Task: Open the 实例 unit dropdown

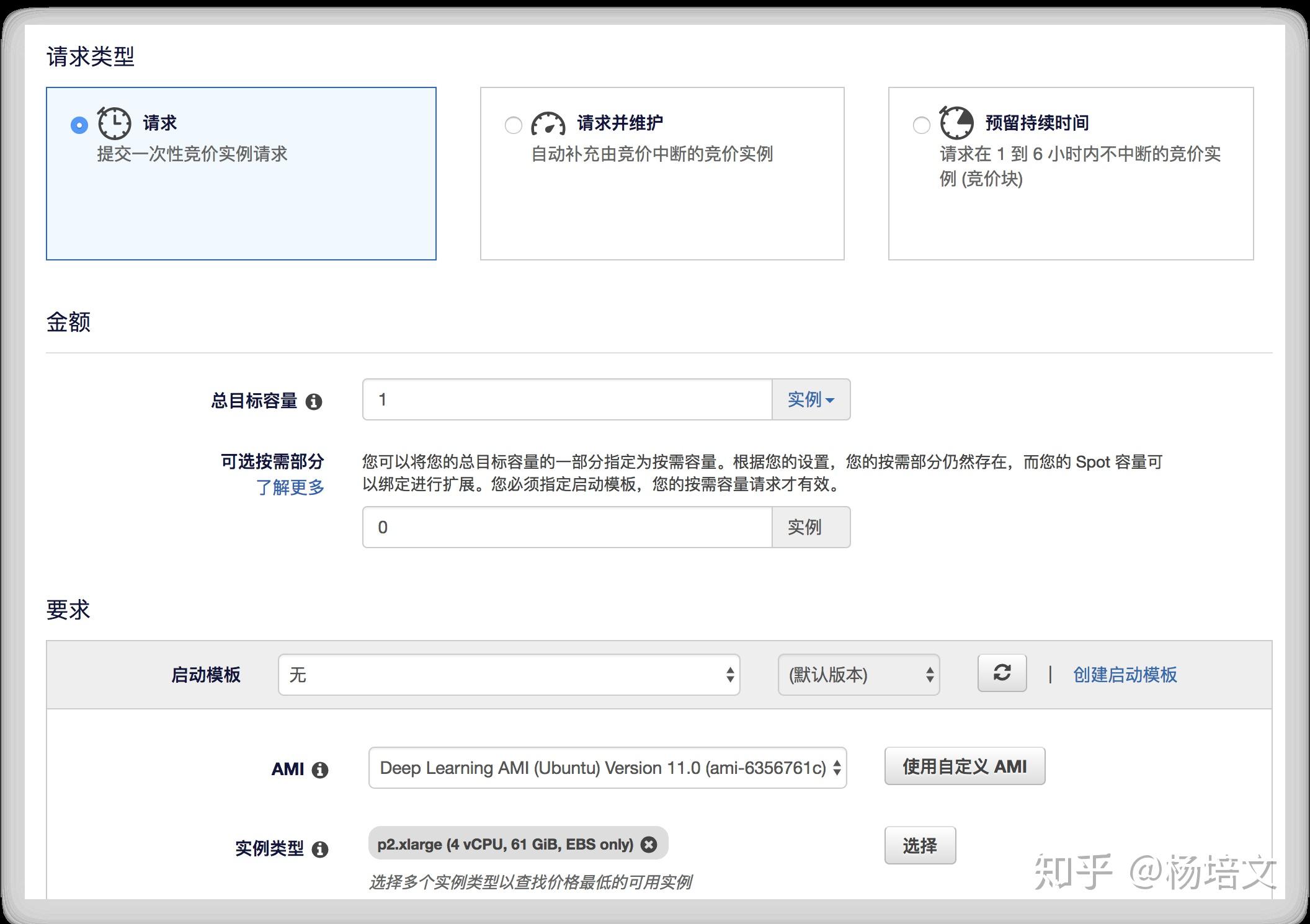Action: point(811,399)
